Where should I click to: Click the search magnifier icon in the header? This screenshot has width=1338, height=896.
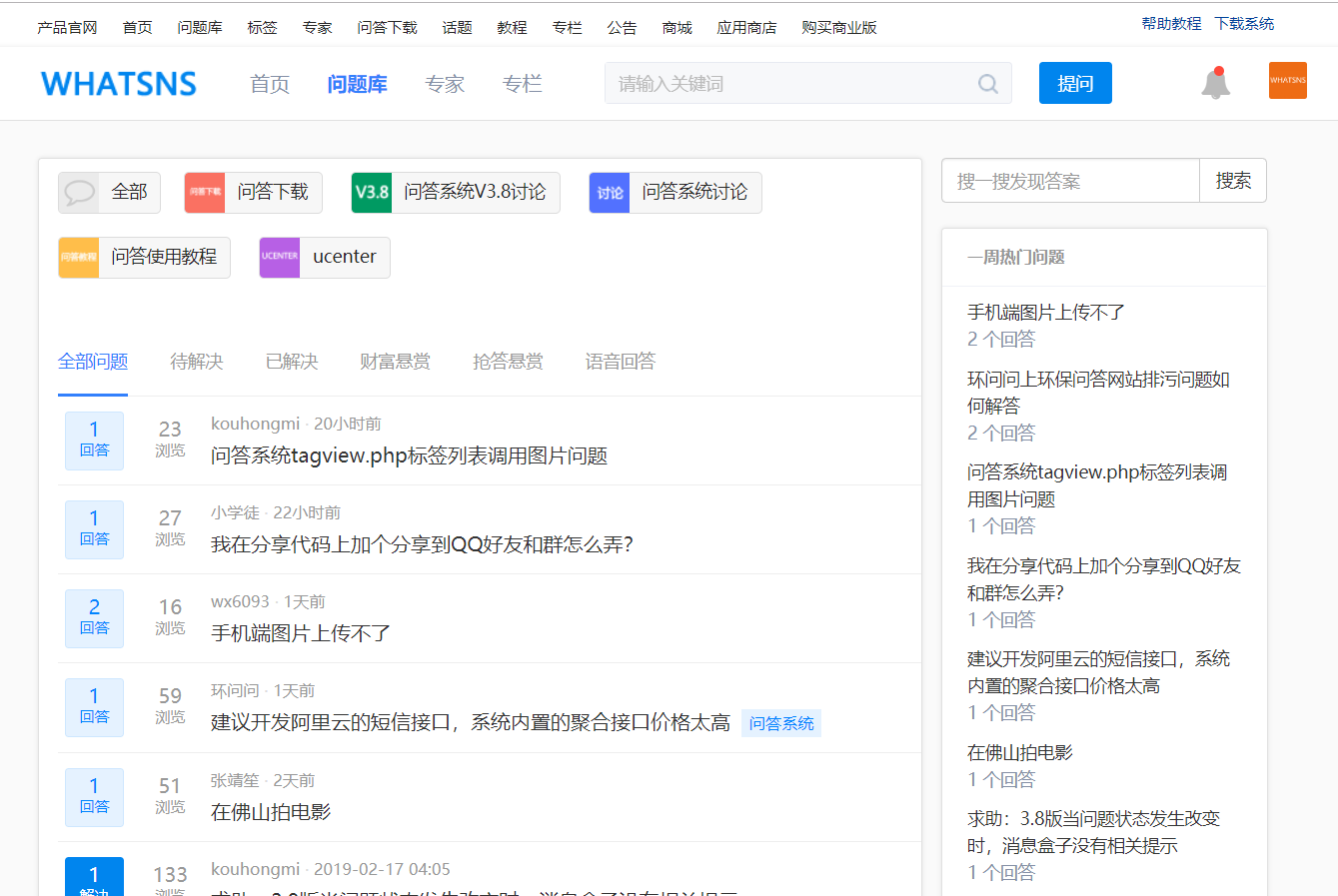(987, 83)
